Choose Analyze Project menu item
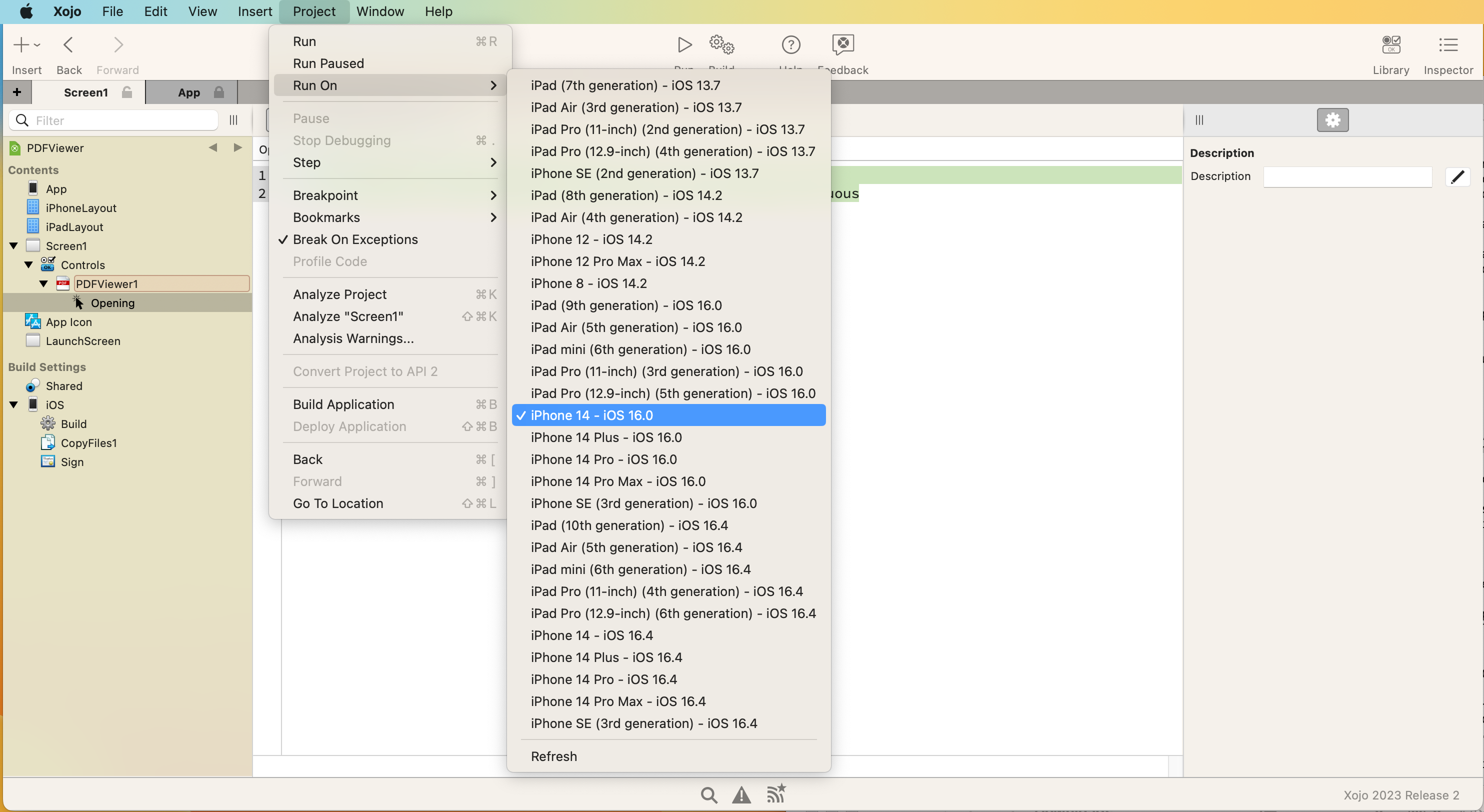 389,294
